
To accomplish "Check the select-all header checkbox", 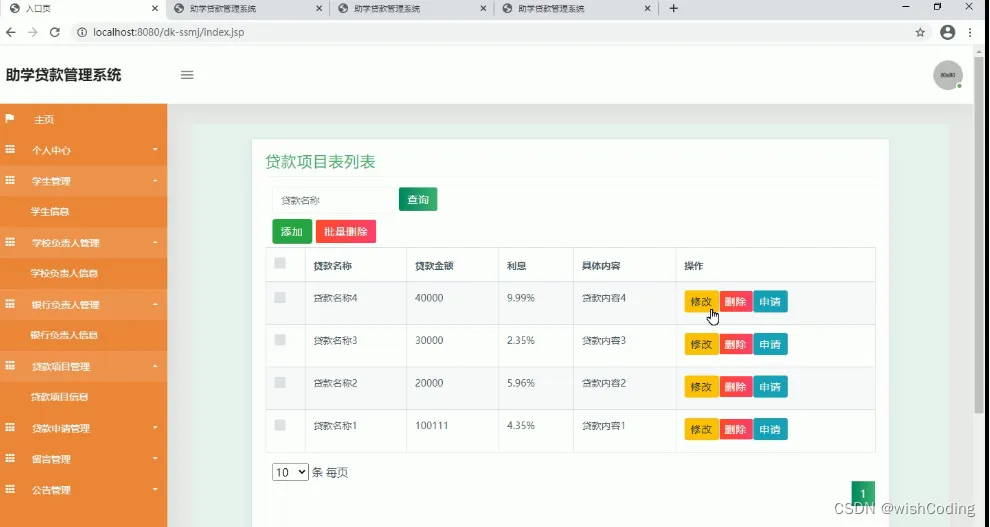I will [280, 263].
